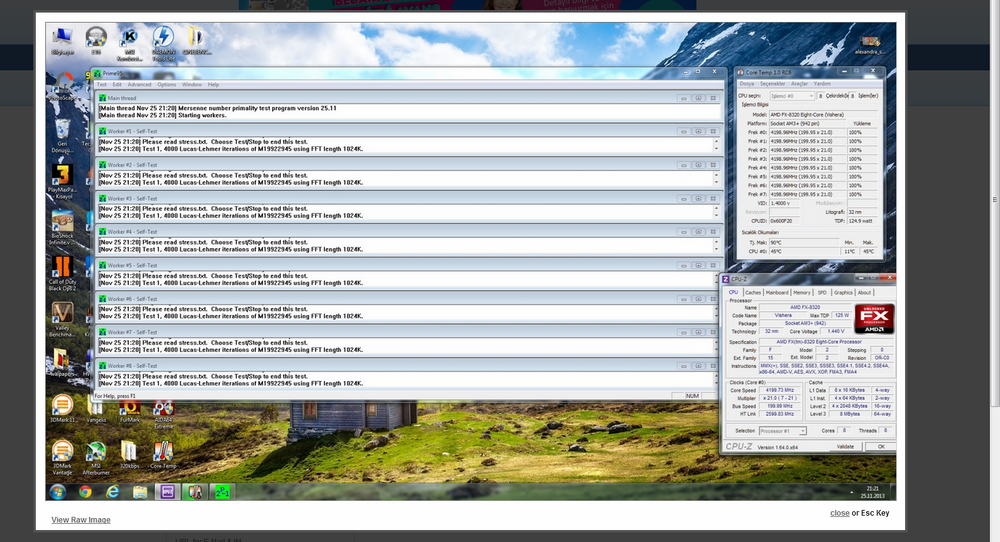Viewport: 1000px width, 542px height.
Task: Switch to the Memory tab in CPU-Z
Action: (802, 293)
